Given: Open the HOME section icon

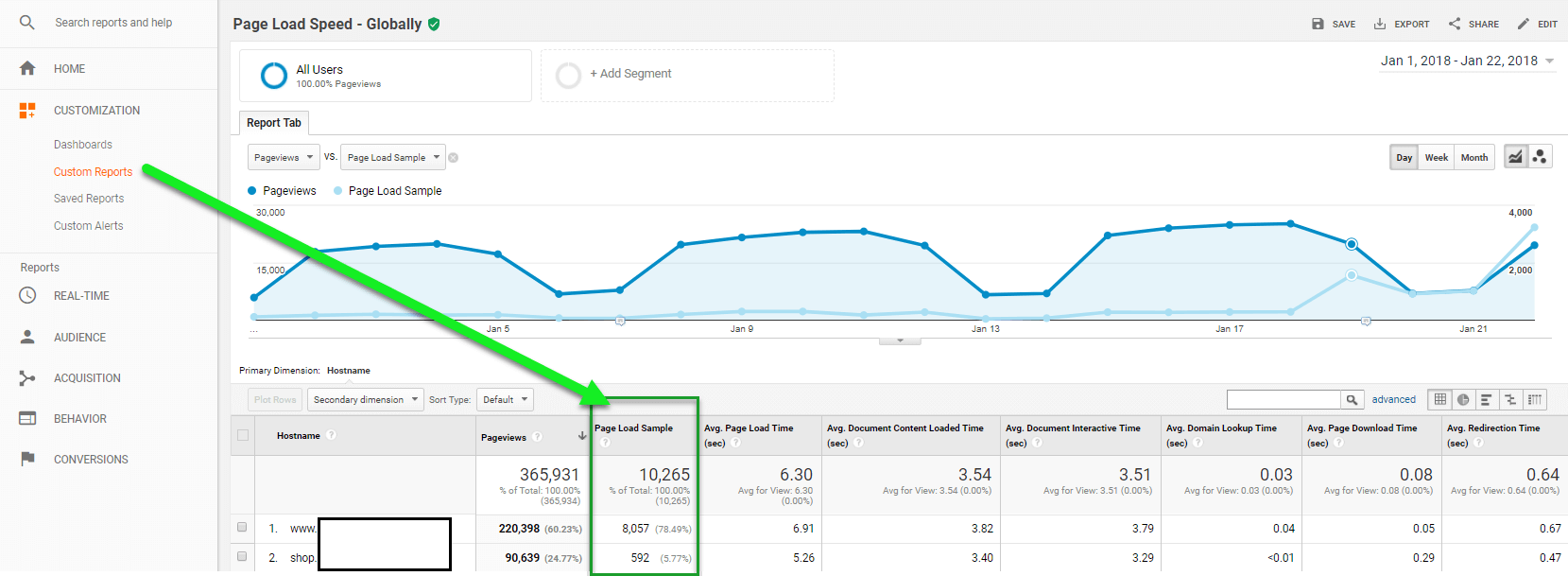Looking at the screenshot, I should tap(27, 68).
